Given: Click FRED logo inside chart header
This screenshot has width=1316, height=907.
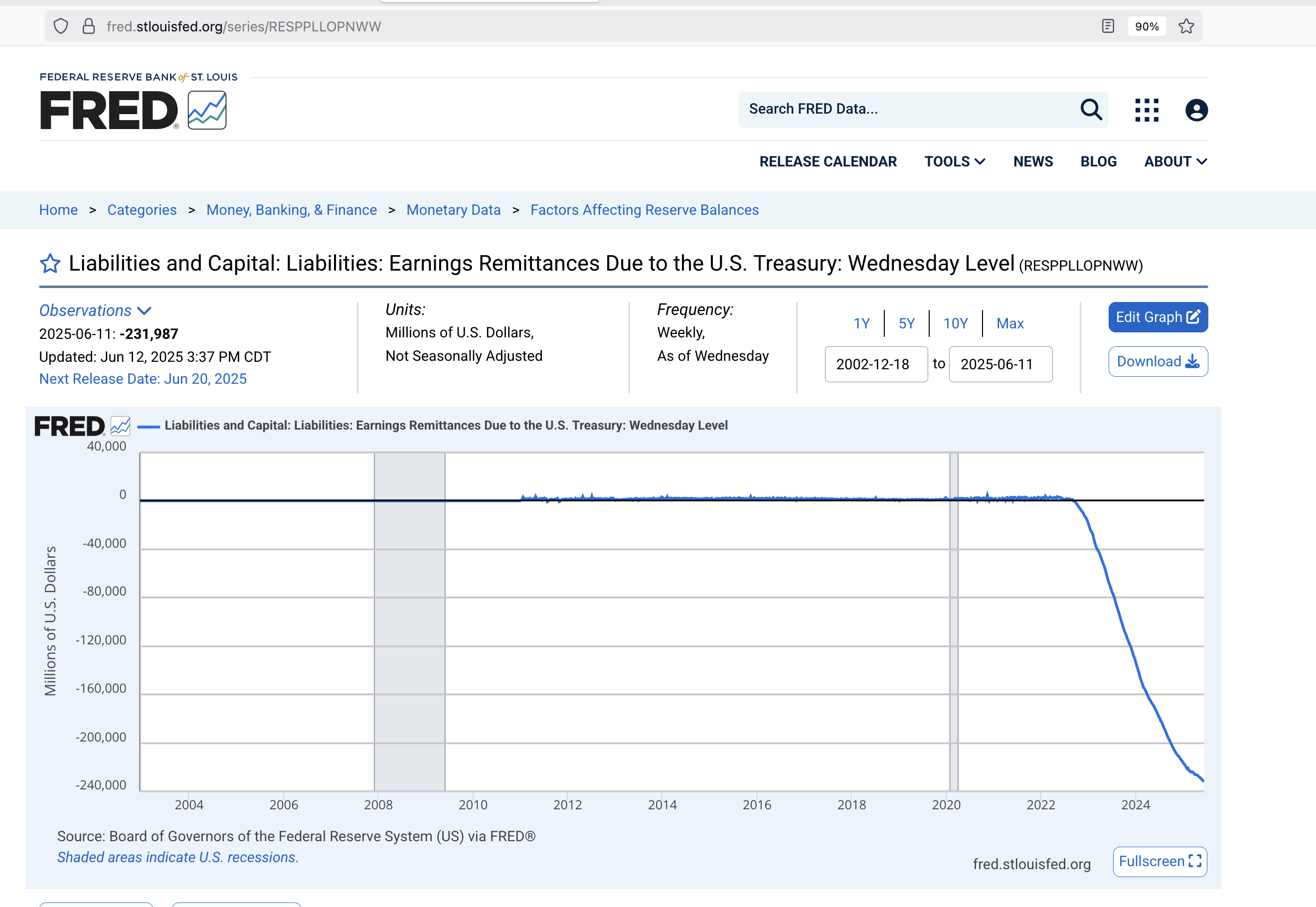Looking at the screenshot, I should click(x=82, y=426).
